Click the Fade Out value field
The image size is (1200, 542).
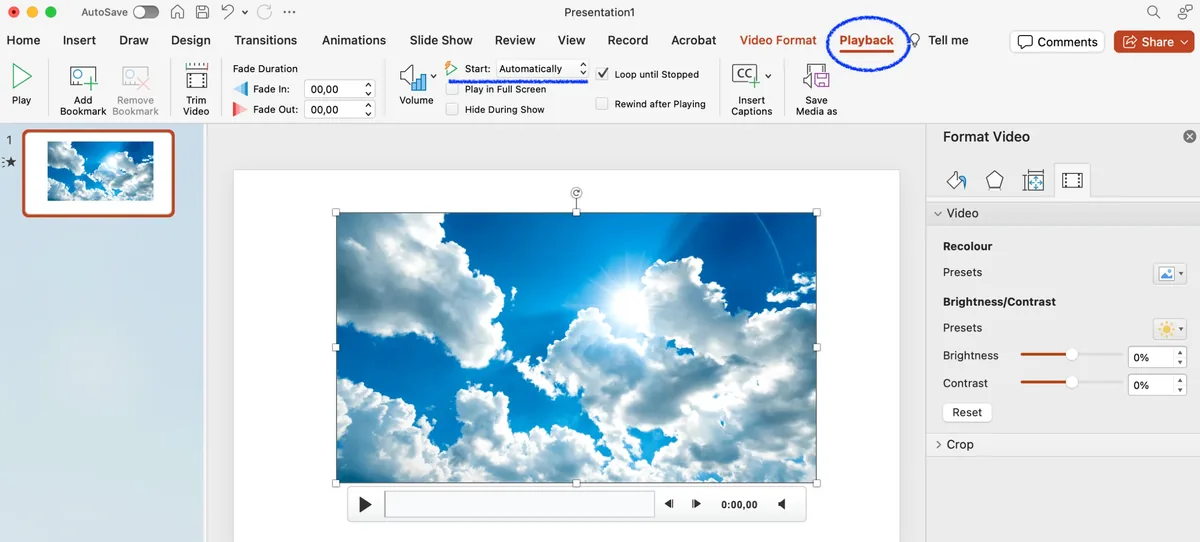pos(333,110)
